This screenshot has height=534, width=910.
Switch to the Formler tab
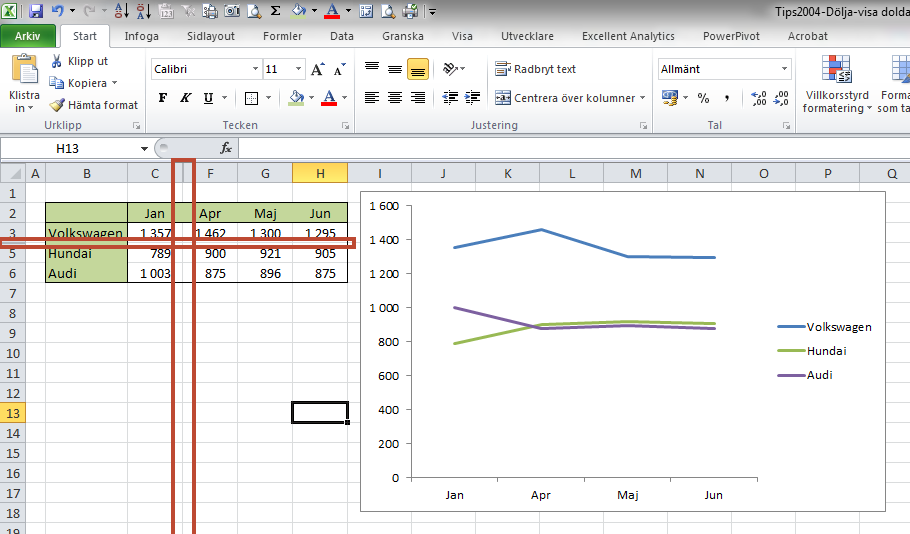(282, 36)
